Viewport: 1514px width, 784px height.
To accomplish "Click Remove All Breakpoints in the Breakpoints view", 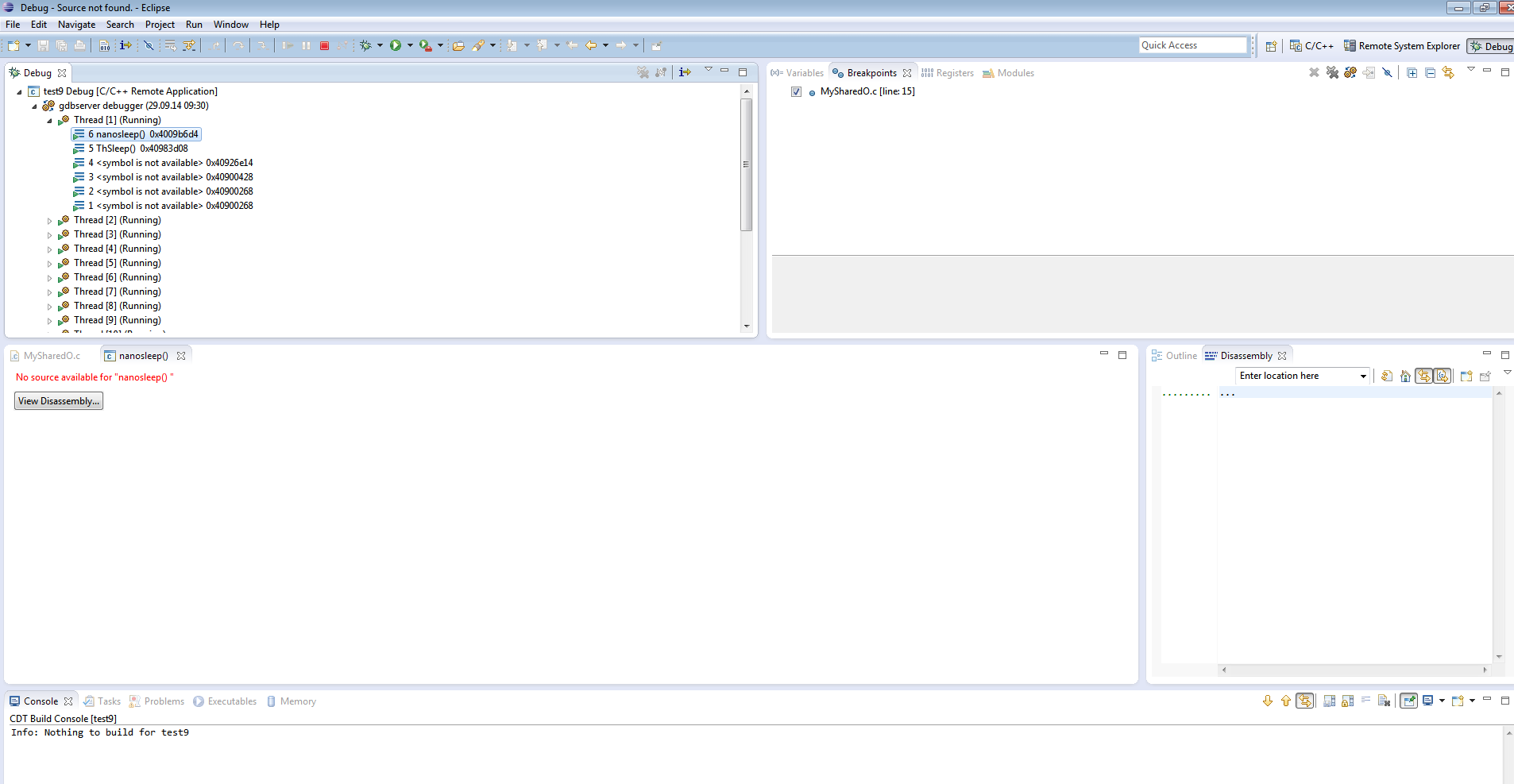I will tap(1332, 72).
